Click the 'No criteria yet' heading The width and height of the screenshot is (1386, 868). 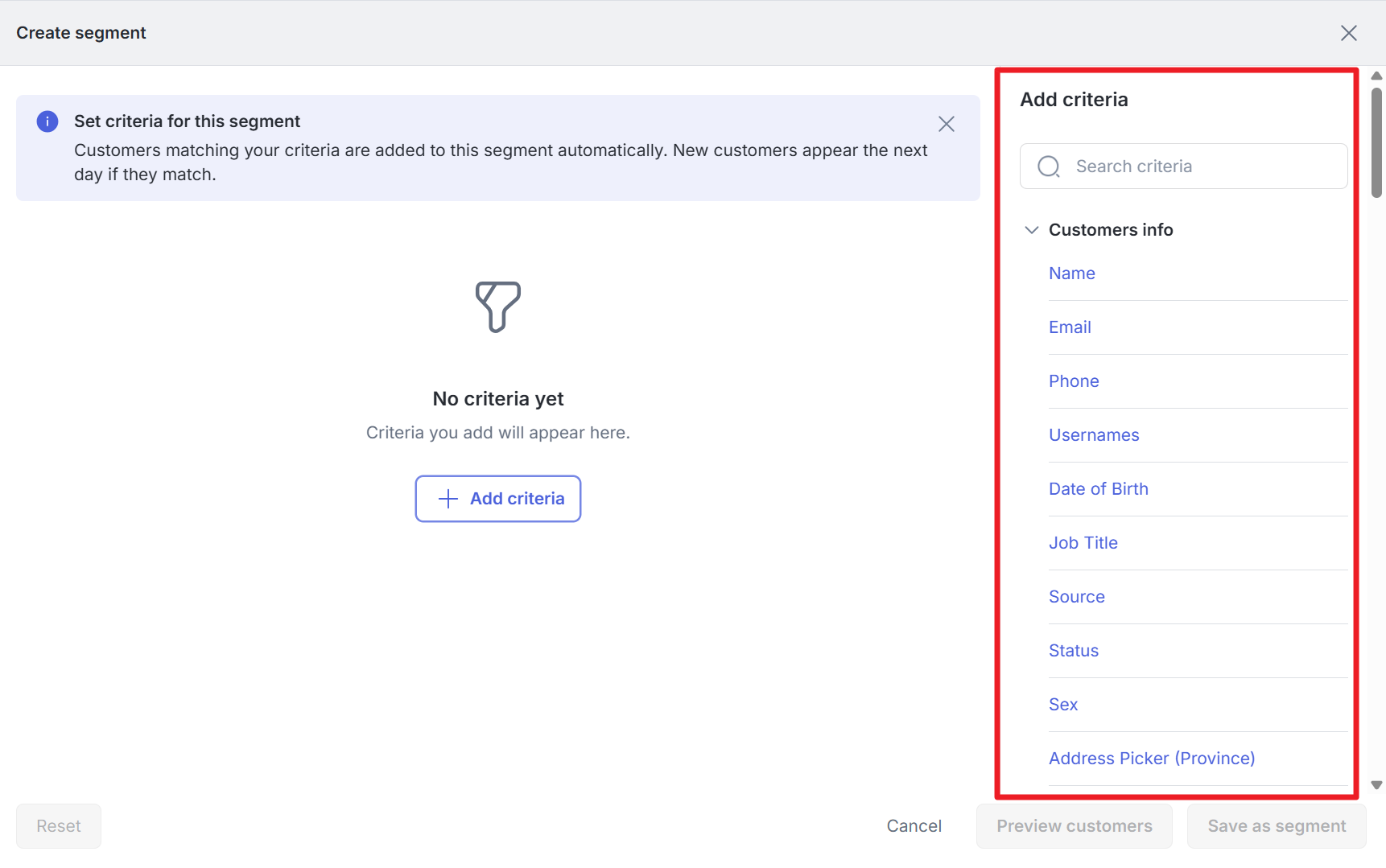point(498,399)
